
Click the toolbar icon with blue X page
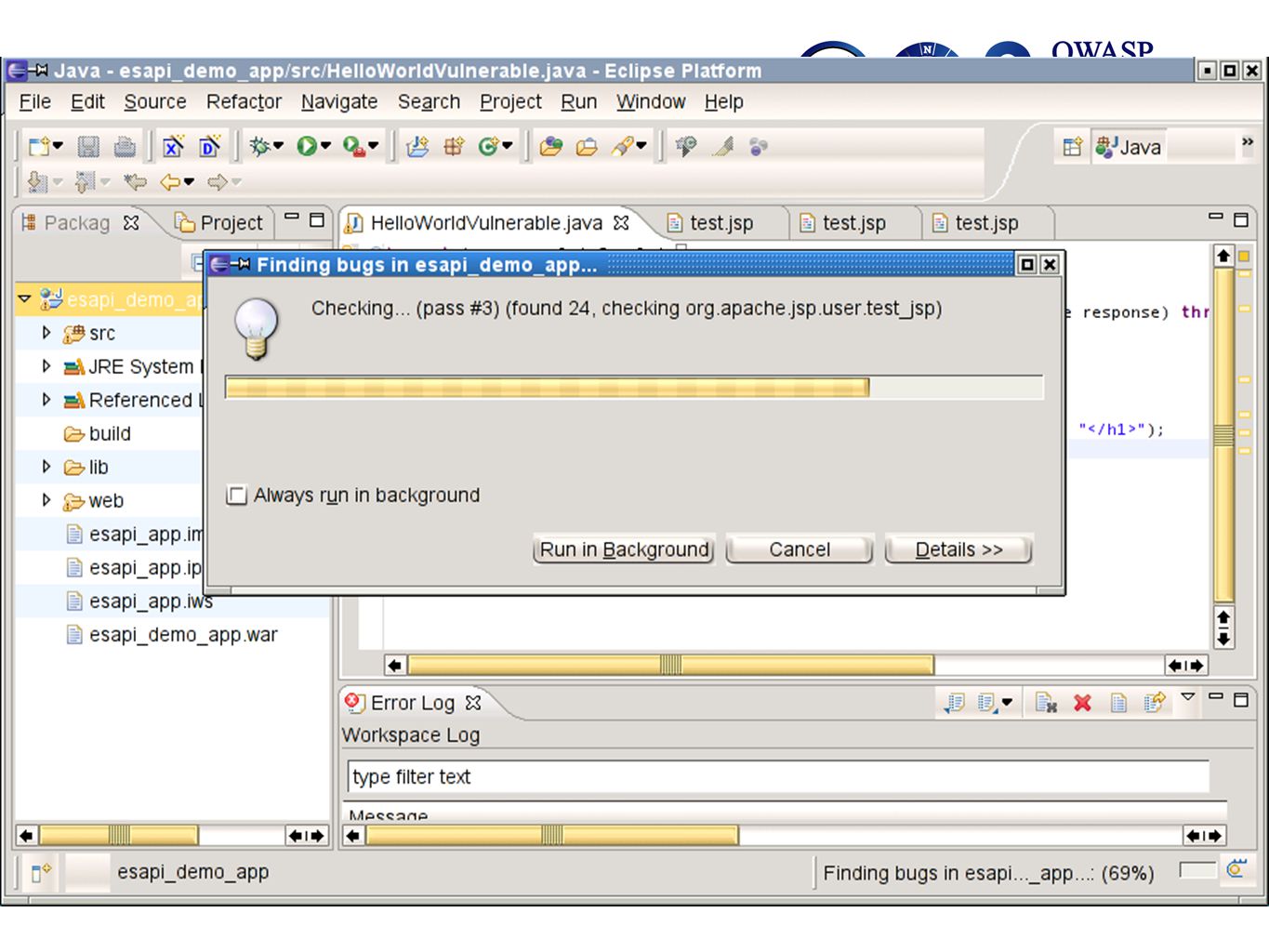tap(173, 146)
